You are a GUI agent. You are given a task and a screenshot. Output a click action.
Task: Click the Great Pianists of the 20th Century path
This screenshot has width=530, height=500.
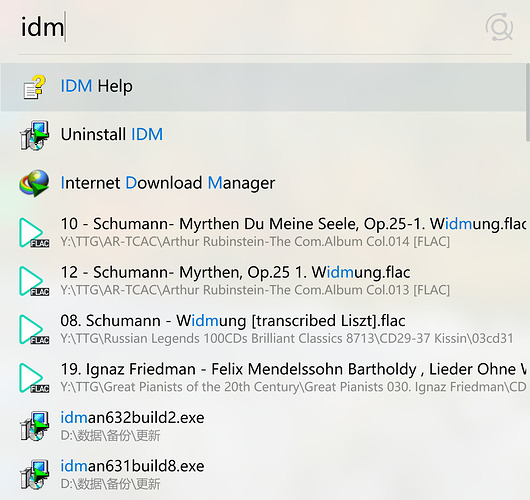(293, 387)
